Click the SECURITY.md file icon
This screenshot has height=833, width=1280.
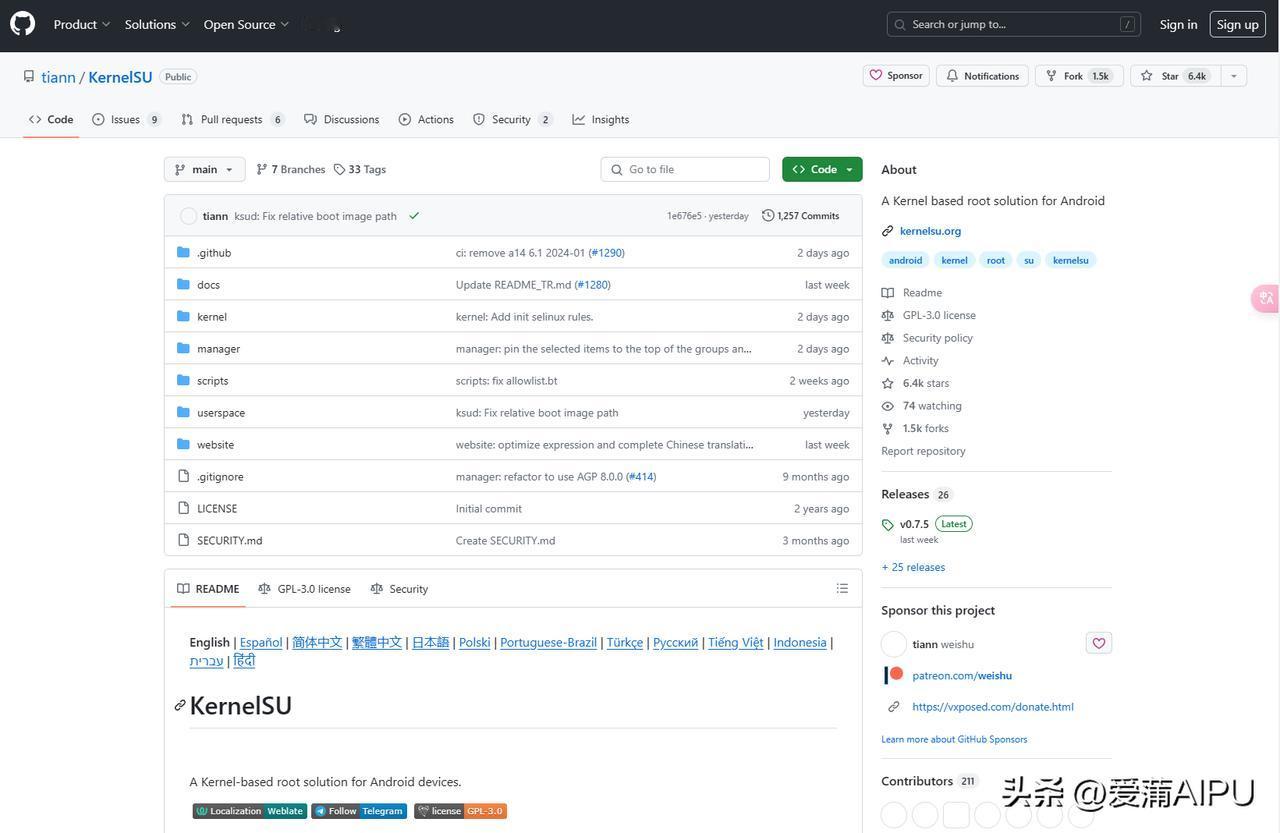183,540
